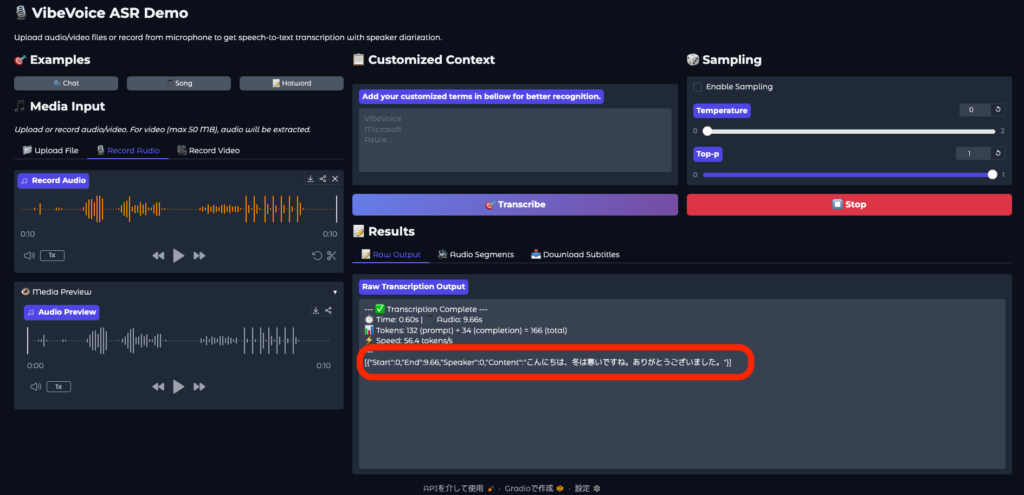This screenshot has height=495, width=1024.
Task: Open the Audio Segments tab
Action: tap(476, 254)
